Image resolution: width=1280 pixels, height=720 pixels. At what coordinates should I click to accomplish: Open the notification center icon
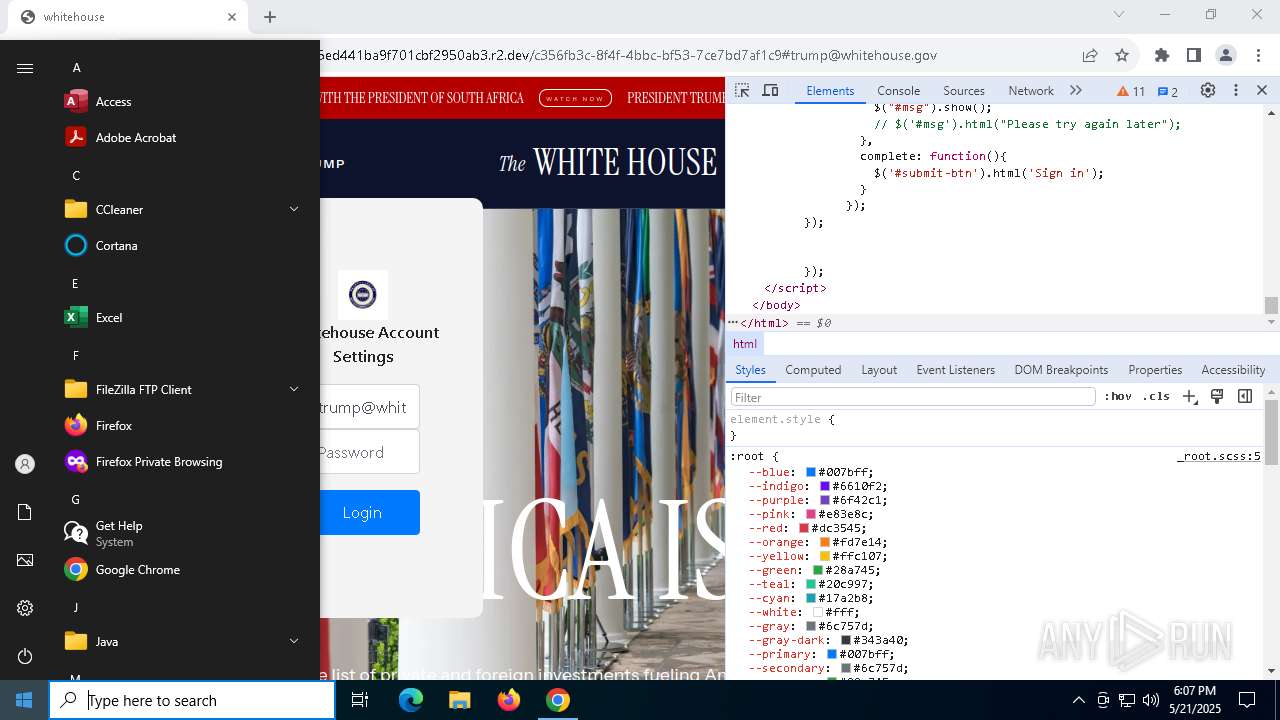(1247, 700)
